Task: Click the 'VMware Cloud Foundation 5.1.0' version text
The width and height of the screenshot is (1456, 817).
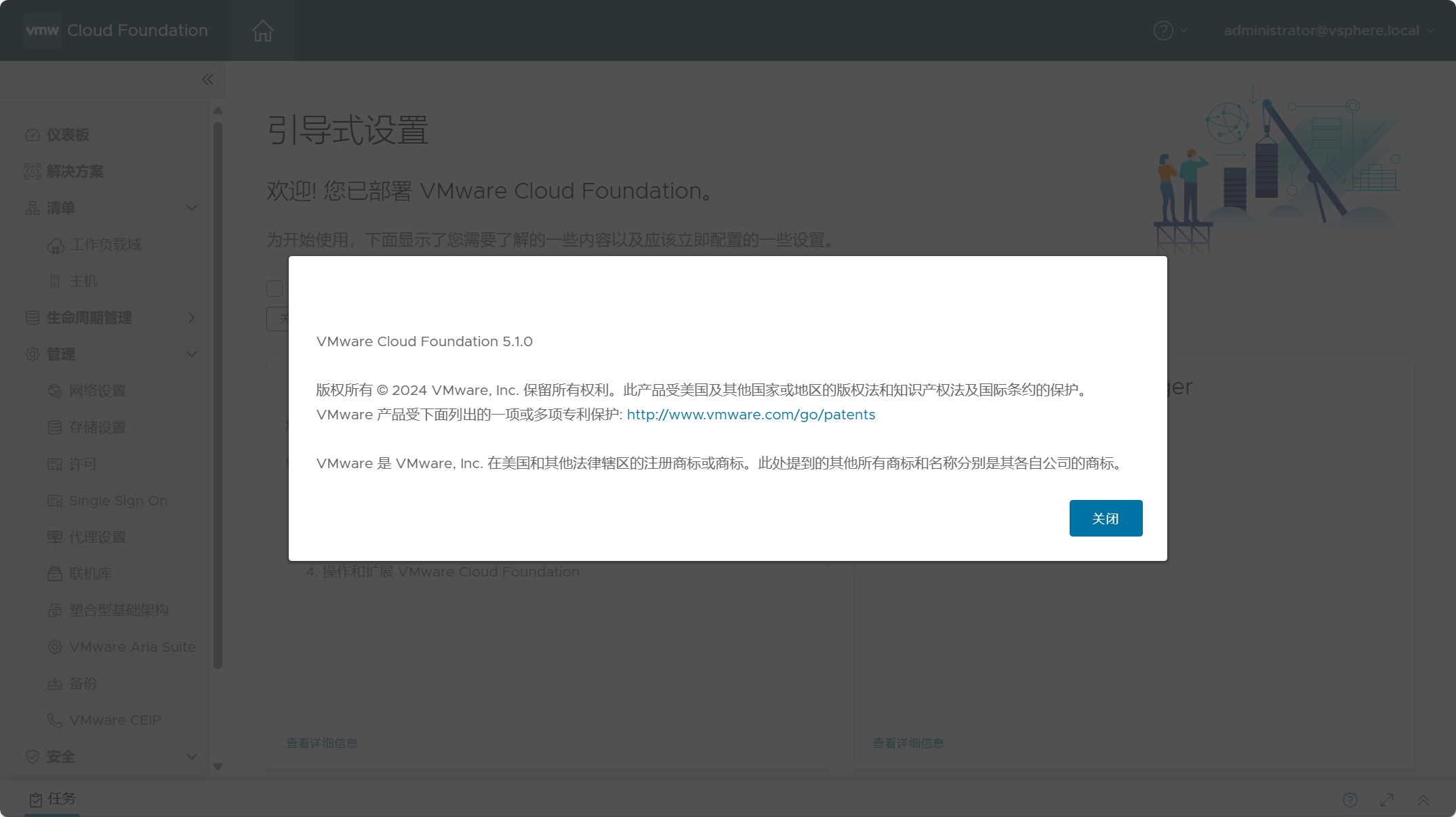Action: (424, 341)
